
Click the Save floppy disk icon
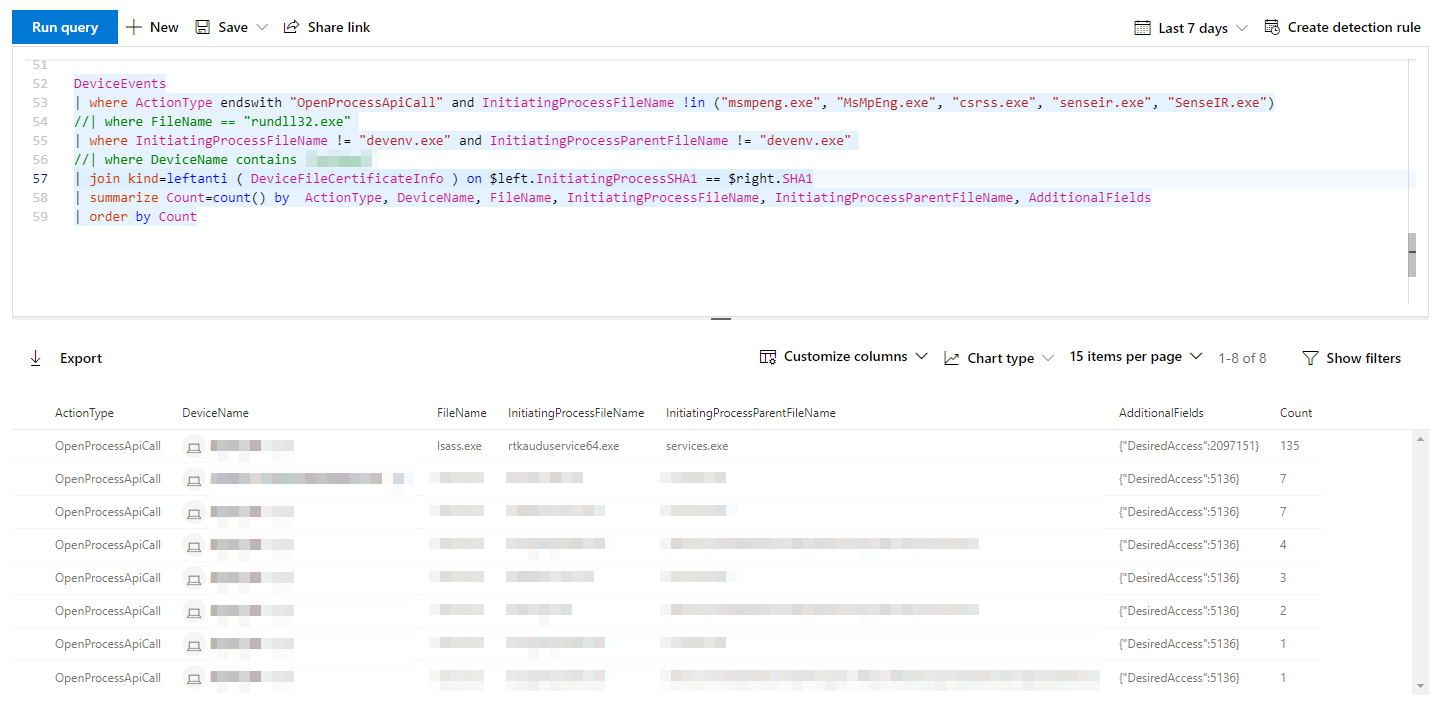(x=203, y=27)
